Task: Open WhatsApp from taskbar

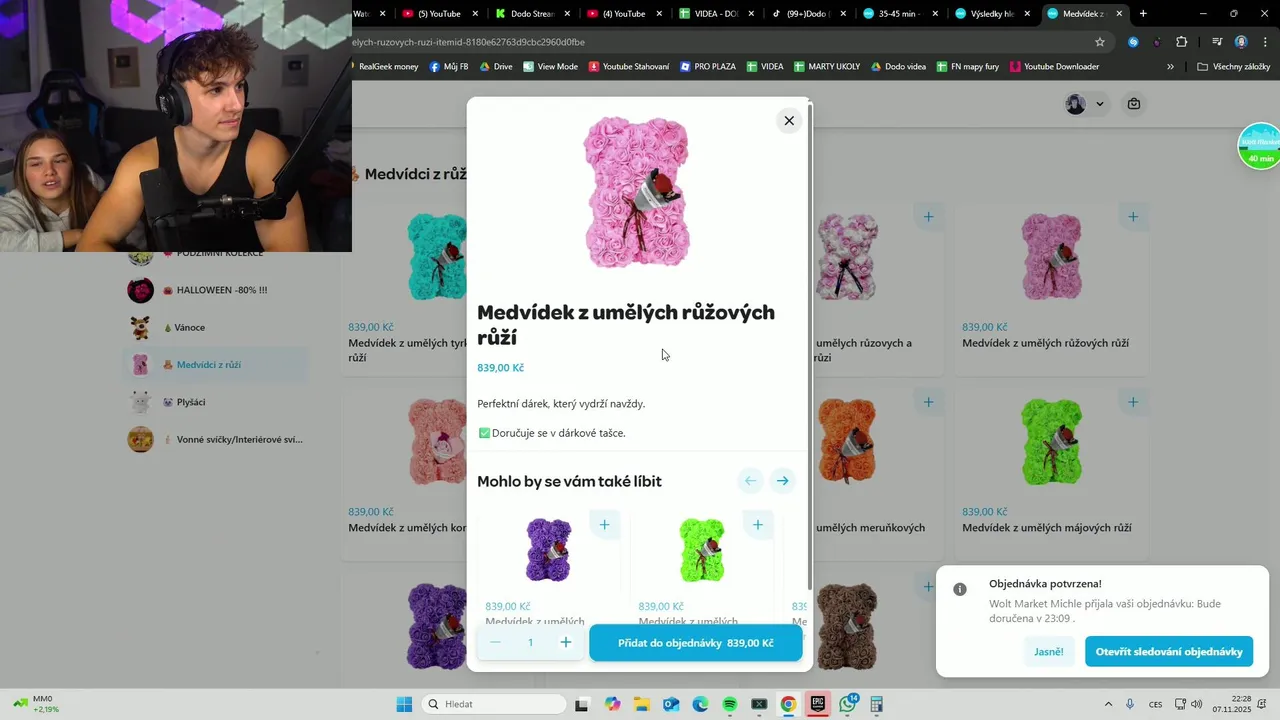Action: [x=848, y=704]
